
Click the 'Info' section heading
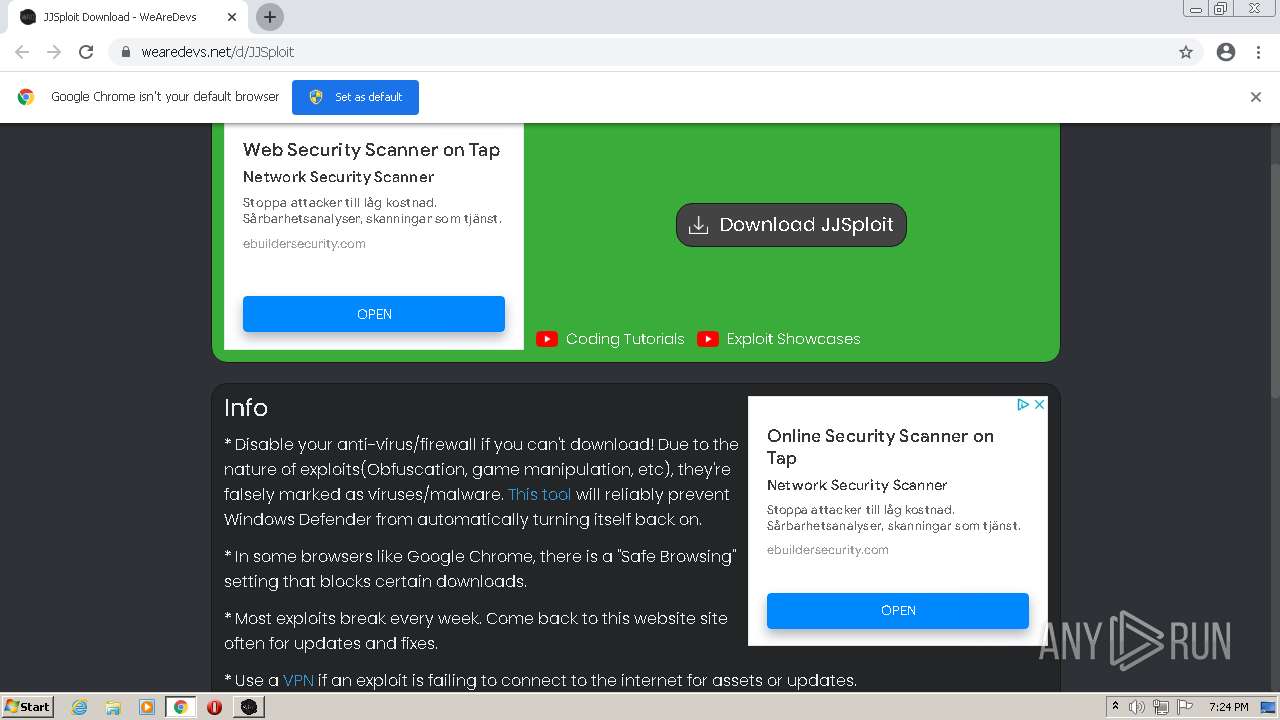pos(246,408)
